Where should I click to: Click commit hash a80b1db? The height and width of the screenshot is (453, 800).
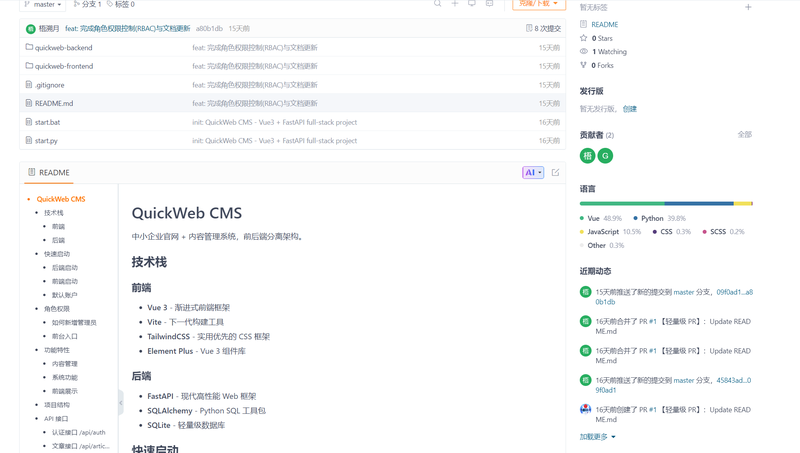coord(209,29)
